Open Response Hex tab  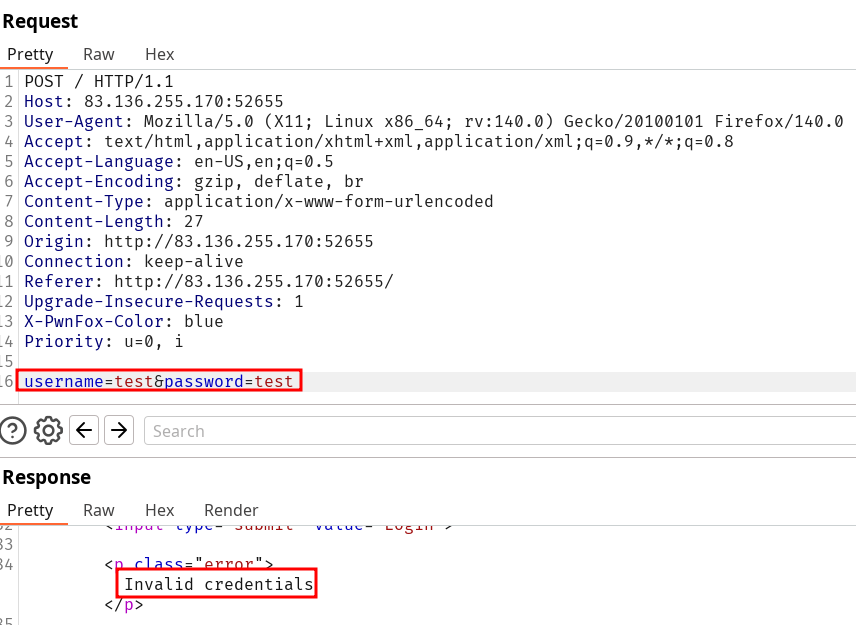159,510
